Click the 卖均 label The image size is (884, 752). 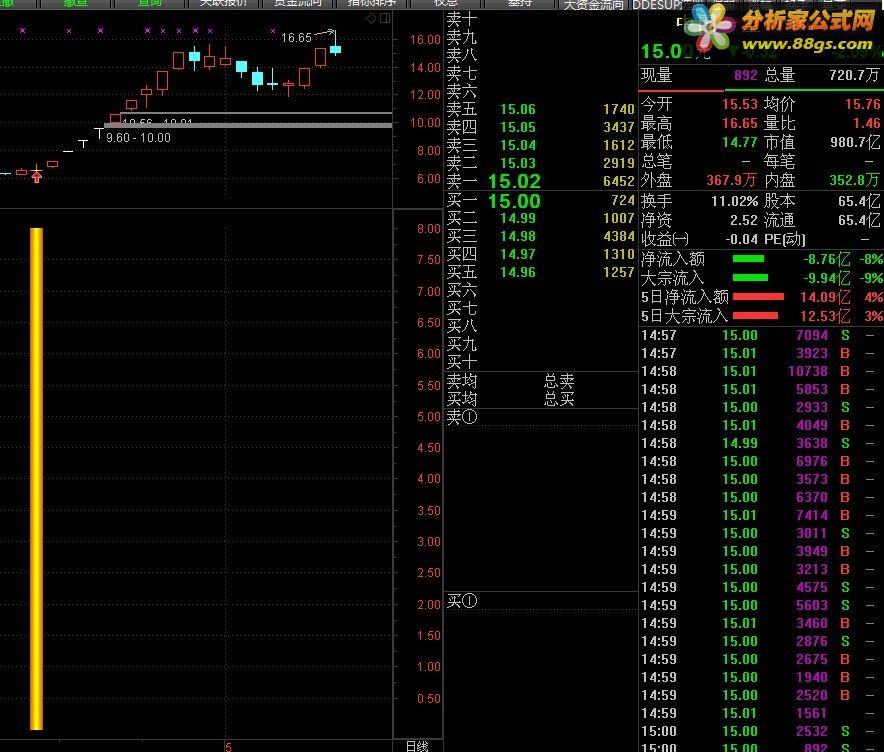462,382
